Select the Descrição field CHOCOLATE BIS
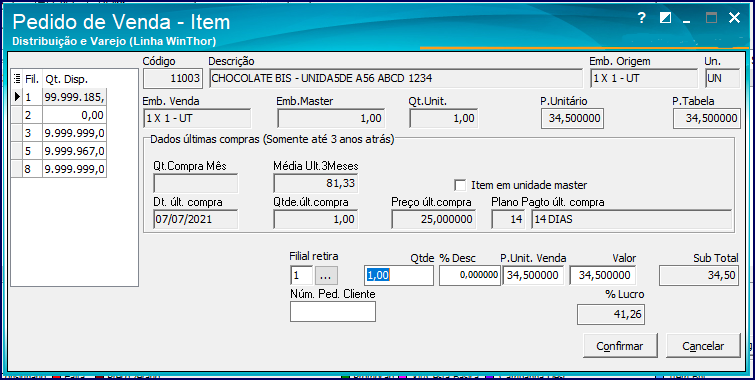 (x=395, y=79)
